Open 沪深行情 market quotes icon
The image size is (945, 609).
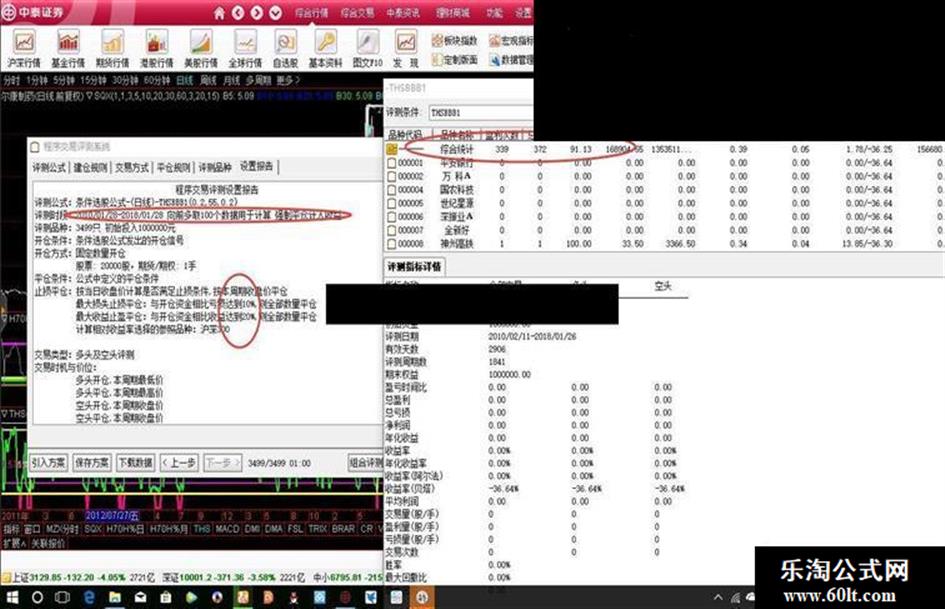(x=24, y=49)
